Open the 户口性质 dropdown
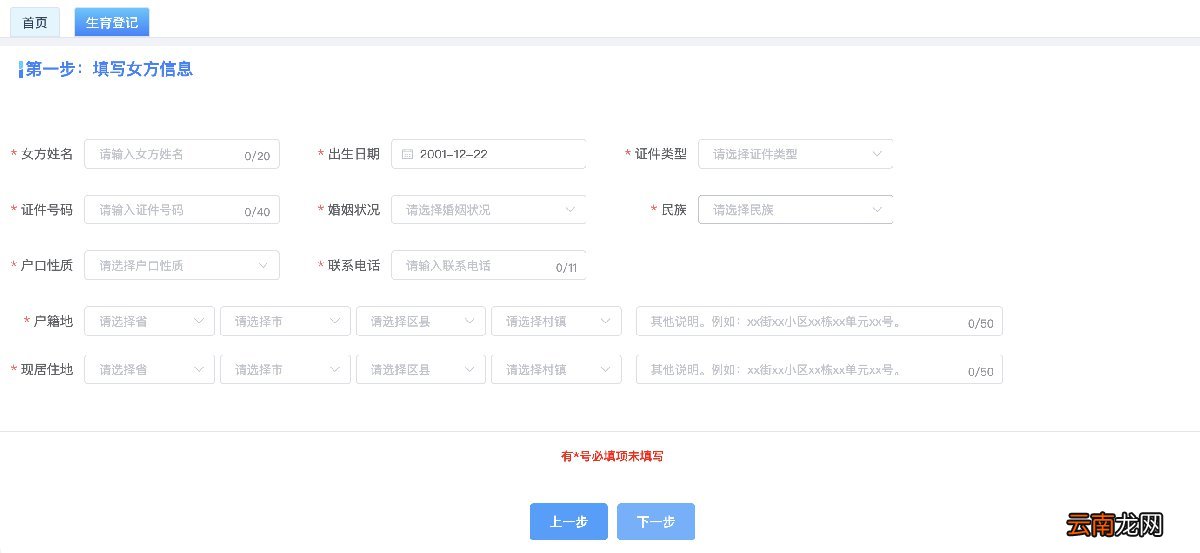 click(182, 265)
